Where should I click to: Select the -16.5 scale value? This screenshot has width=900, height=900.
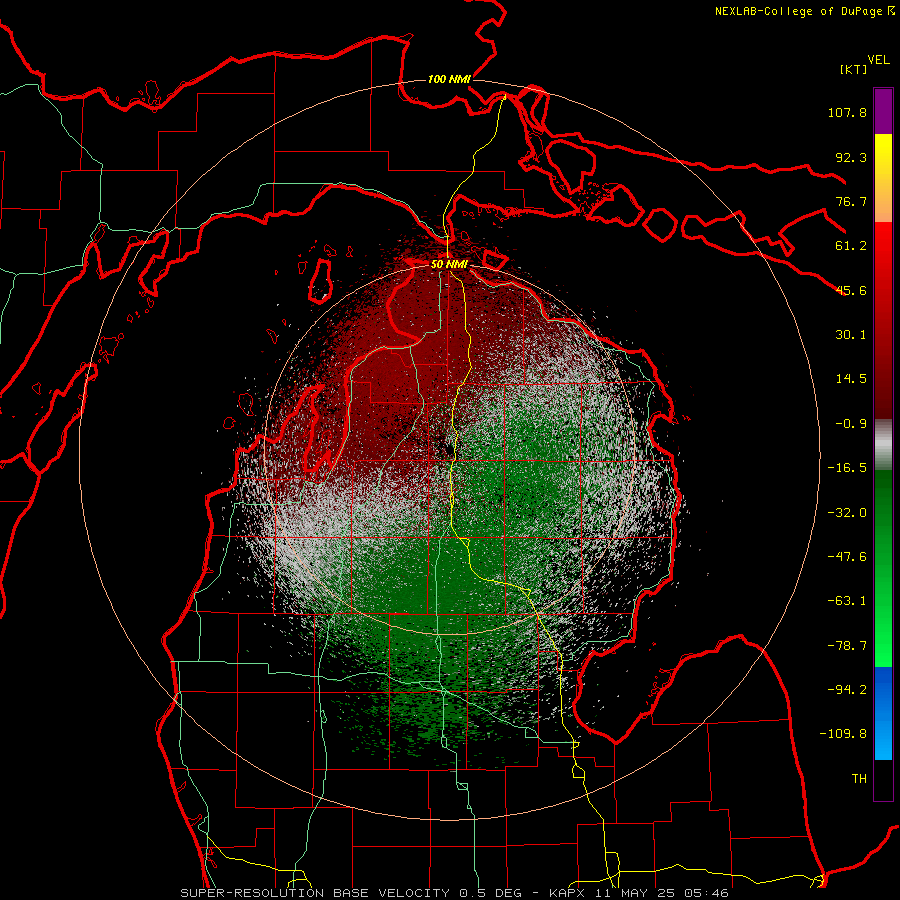847,468
